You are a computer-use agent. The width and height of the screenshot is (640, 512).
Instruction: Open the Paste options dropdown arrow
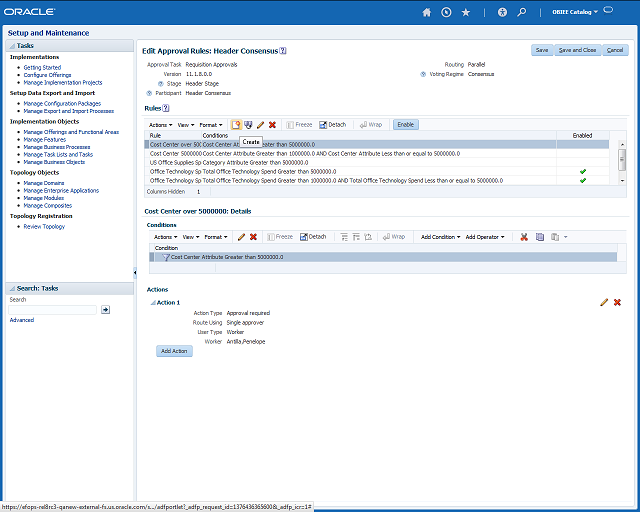pyautogui.click(x=566, y=237)
